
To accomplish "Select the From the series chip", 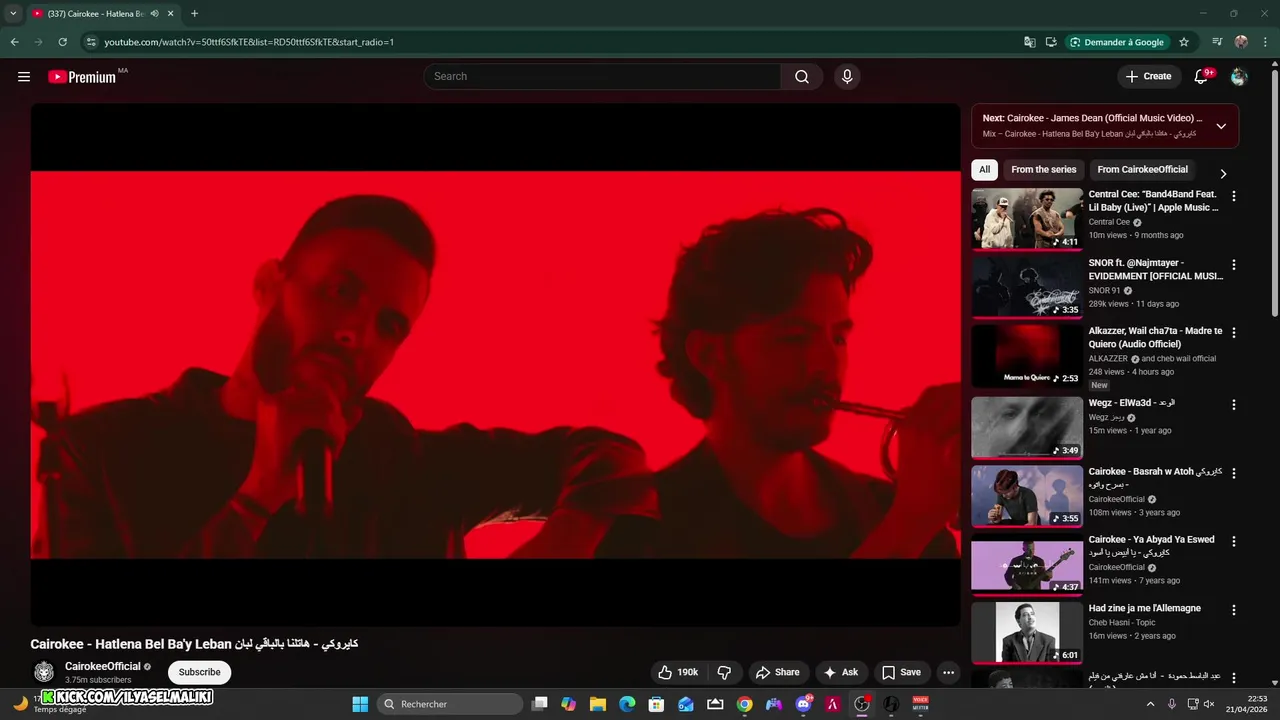I will (x=1043, y=169).
